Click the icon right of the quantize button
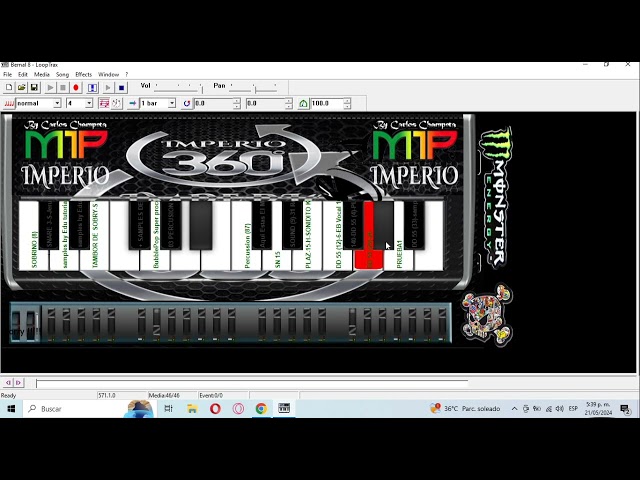The width and height of the screenshot is (640, 480). [116, 103]
